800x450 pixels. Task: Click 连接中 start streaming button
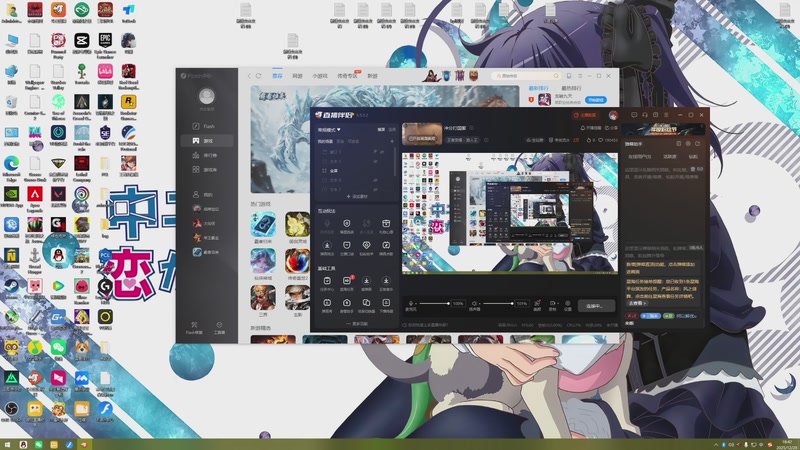pyautogui.click(x=596, y=306)
